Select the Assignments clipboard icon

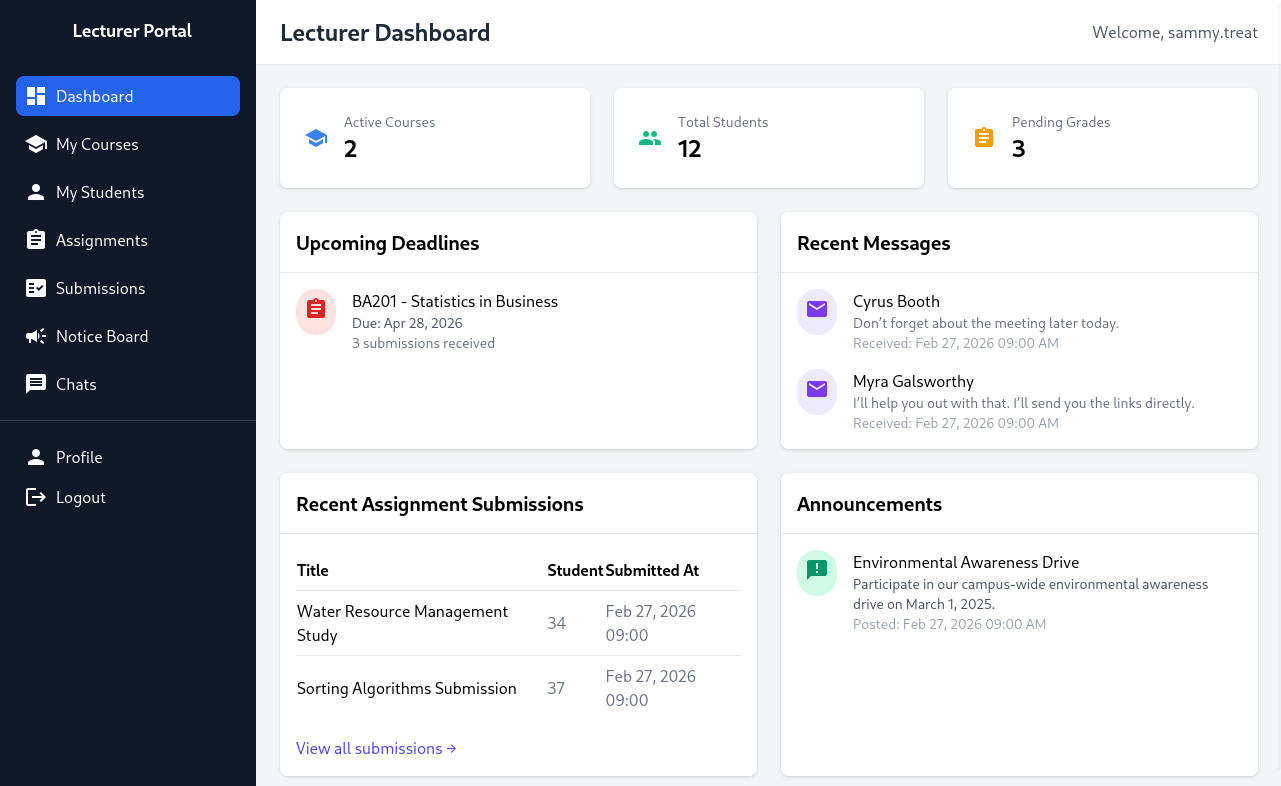(x=36, y=240)
